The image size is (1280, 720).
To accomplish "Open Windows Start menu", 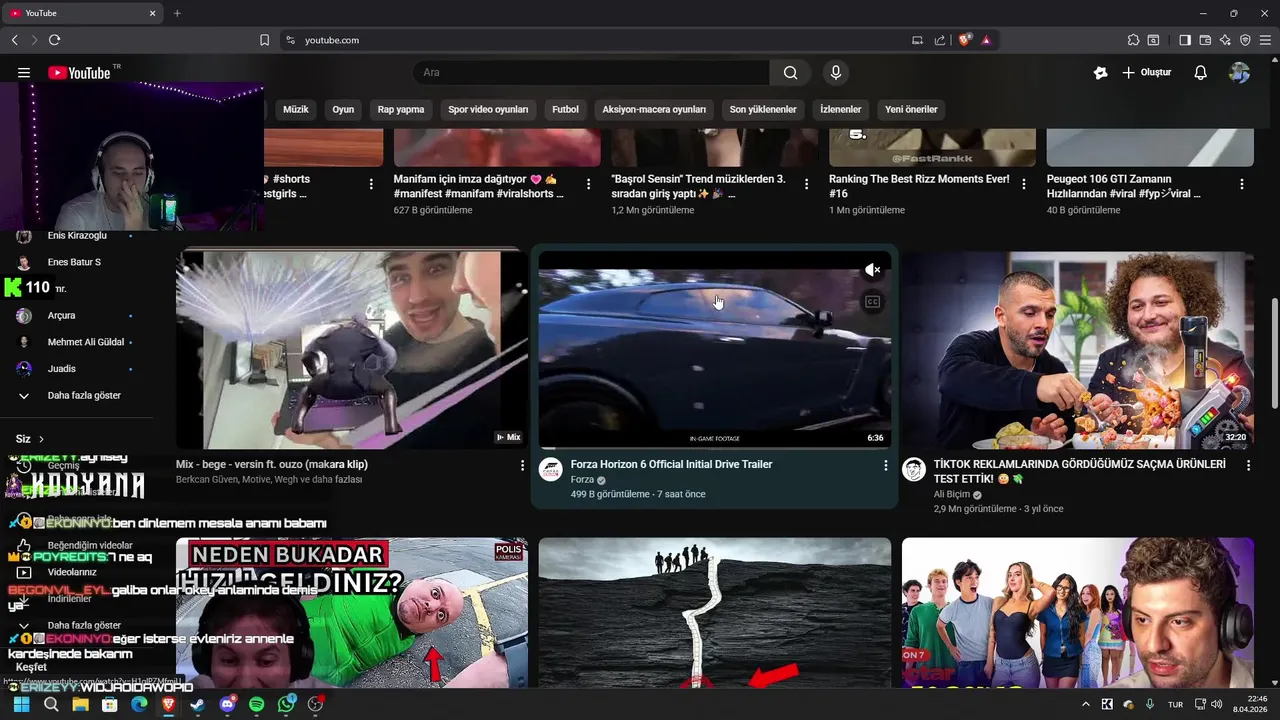I will (21, 704).
